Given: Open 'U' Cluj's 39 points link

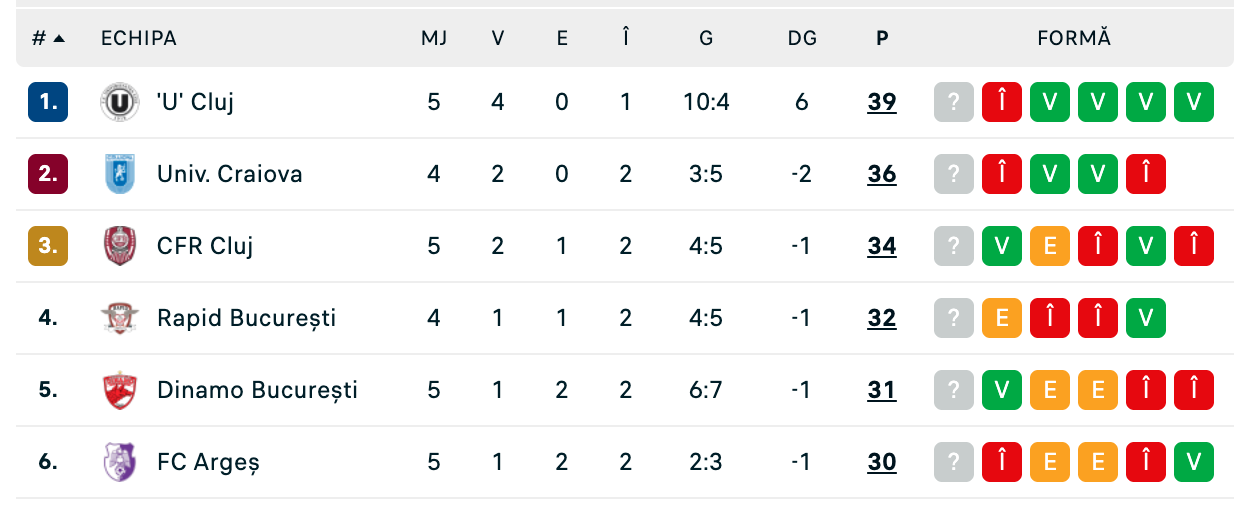Looking at the screenshot, I should click(x=882, y=102).
